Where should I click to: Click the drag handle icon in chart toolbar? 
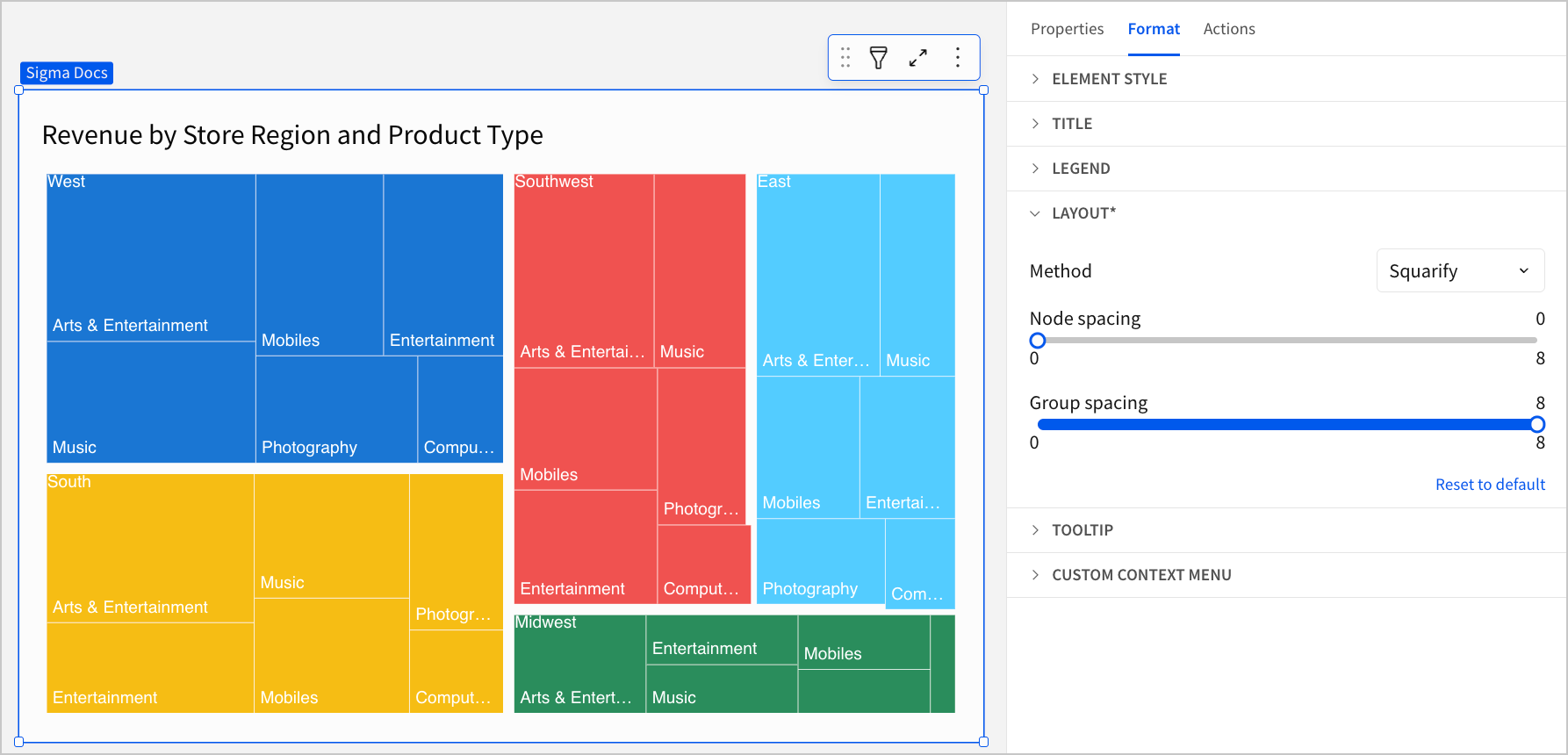coord(845,58)
